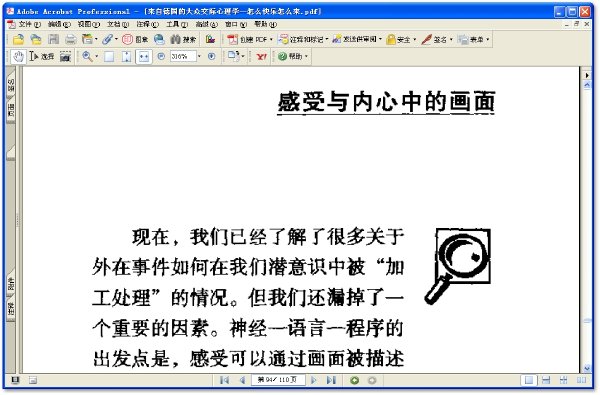Image resolution: width=600 pixels, height=395 pixels.
Task: Open the Tools (工具) menu
Action: [x=177, y=24]
